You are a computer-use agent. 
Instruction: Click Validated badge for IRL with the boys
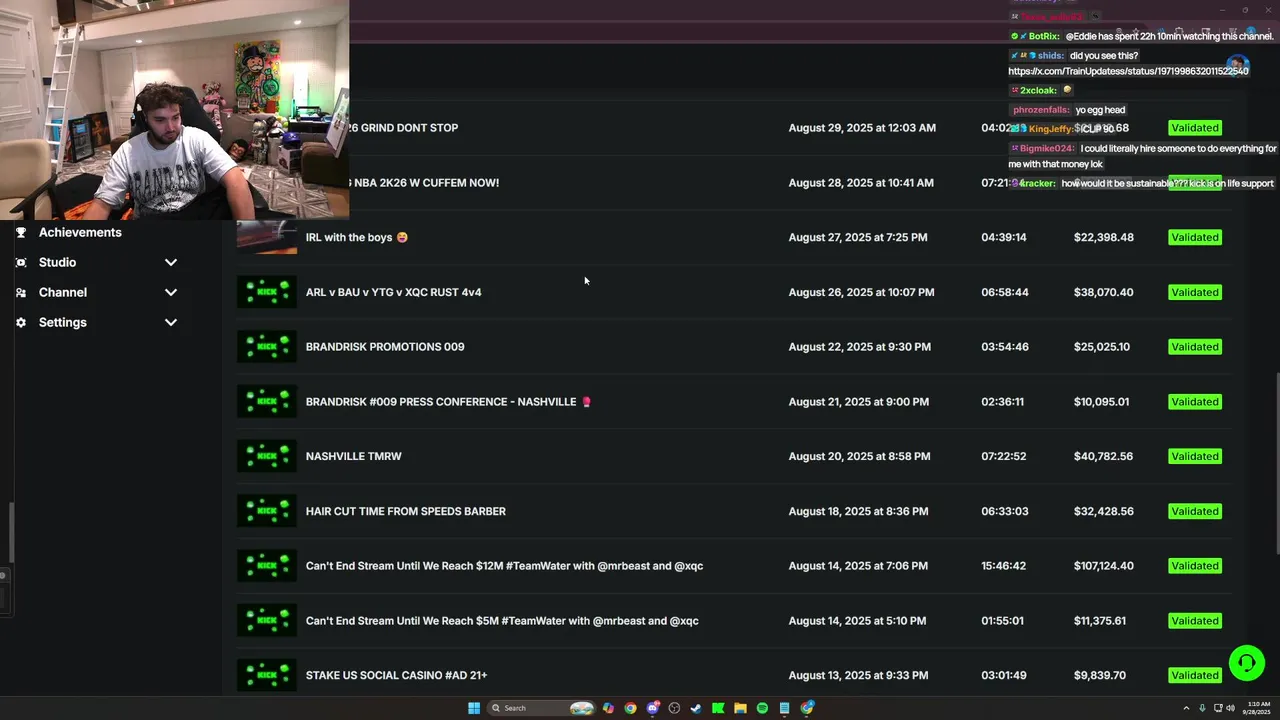pos(1195,237)
